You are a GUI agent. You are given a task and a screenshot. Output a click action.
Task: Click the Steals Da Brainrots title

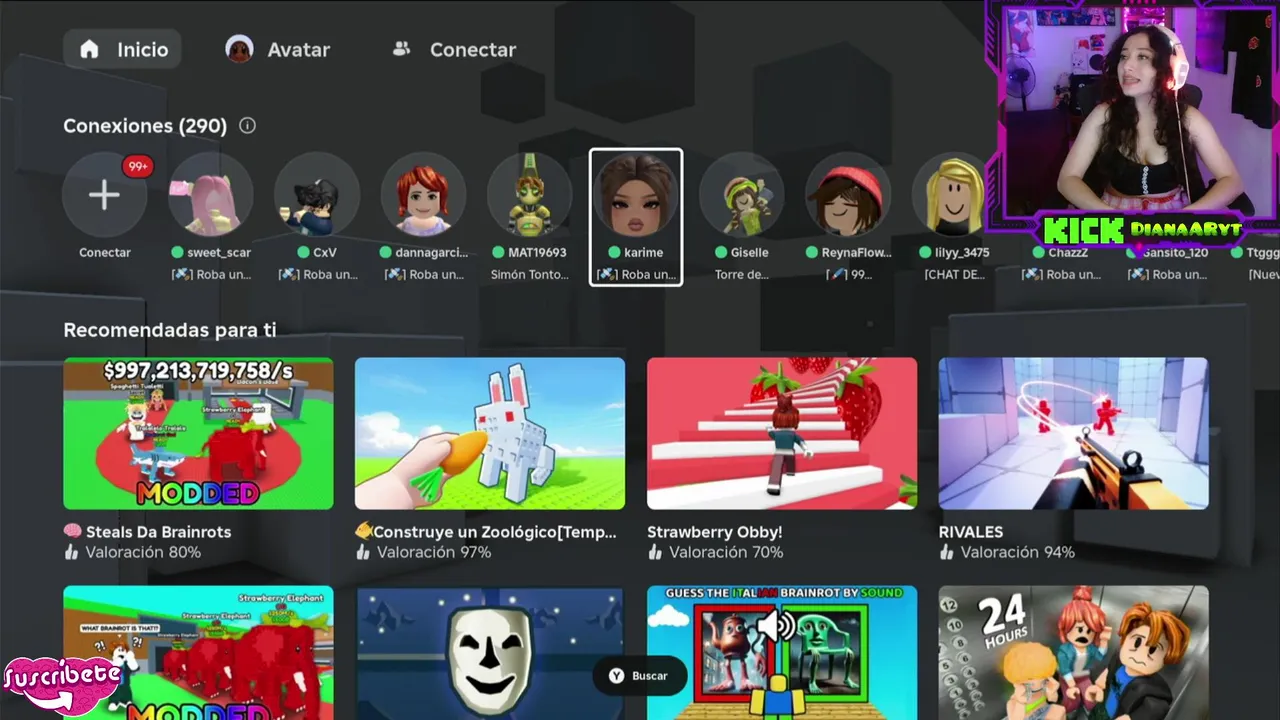pyautogui.click(x=147, y=532)
